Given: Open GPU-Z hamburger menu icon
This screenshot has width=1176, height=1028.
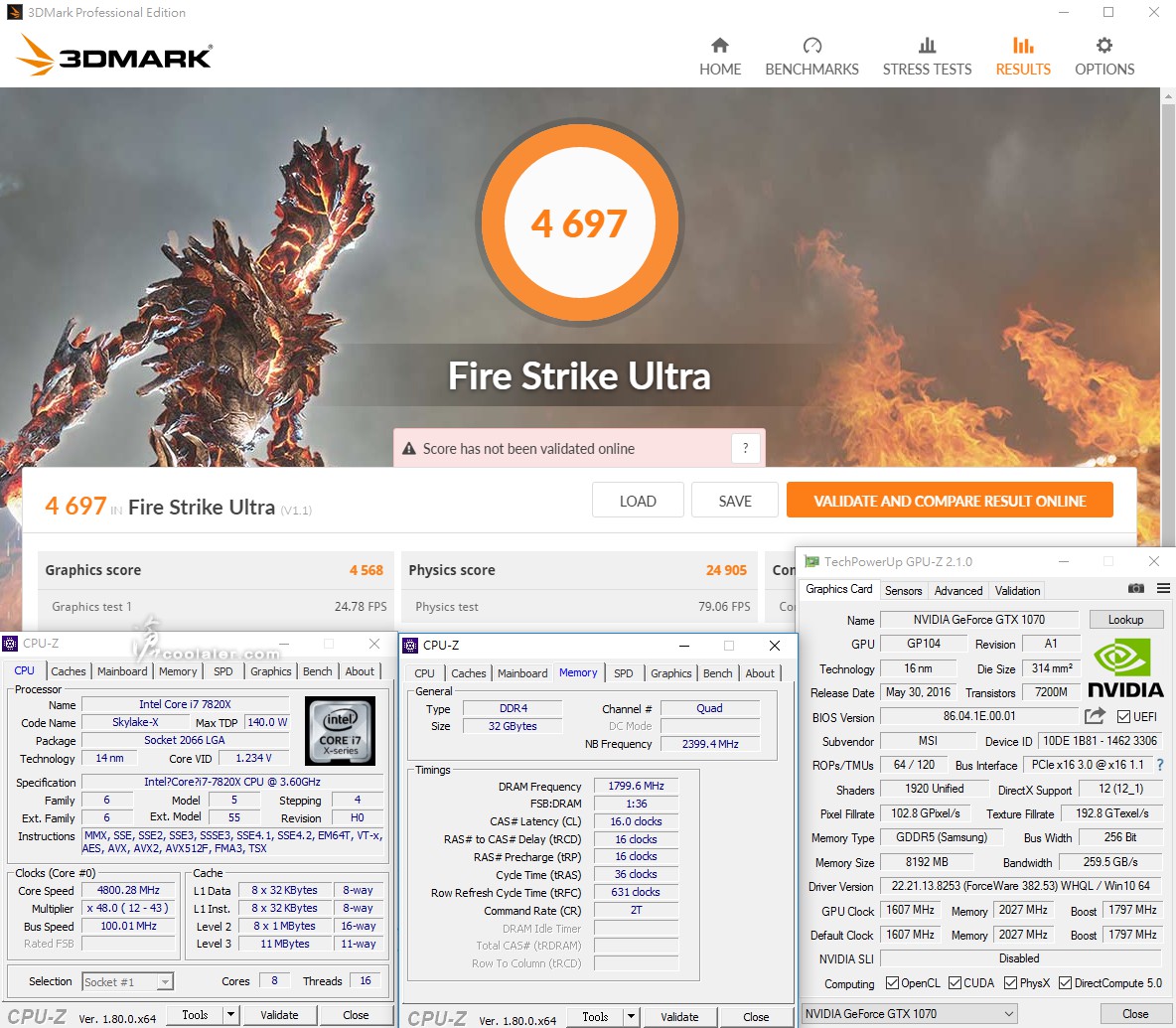Looking at the screenshot, I should click(x=1163, y=589).
